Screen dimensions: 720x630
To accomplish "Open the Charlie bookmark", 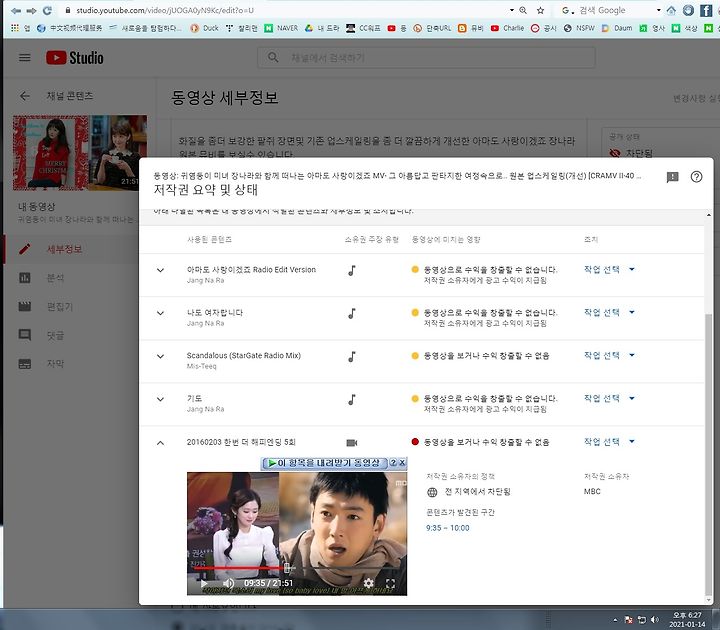I will (507, 28).
